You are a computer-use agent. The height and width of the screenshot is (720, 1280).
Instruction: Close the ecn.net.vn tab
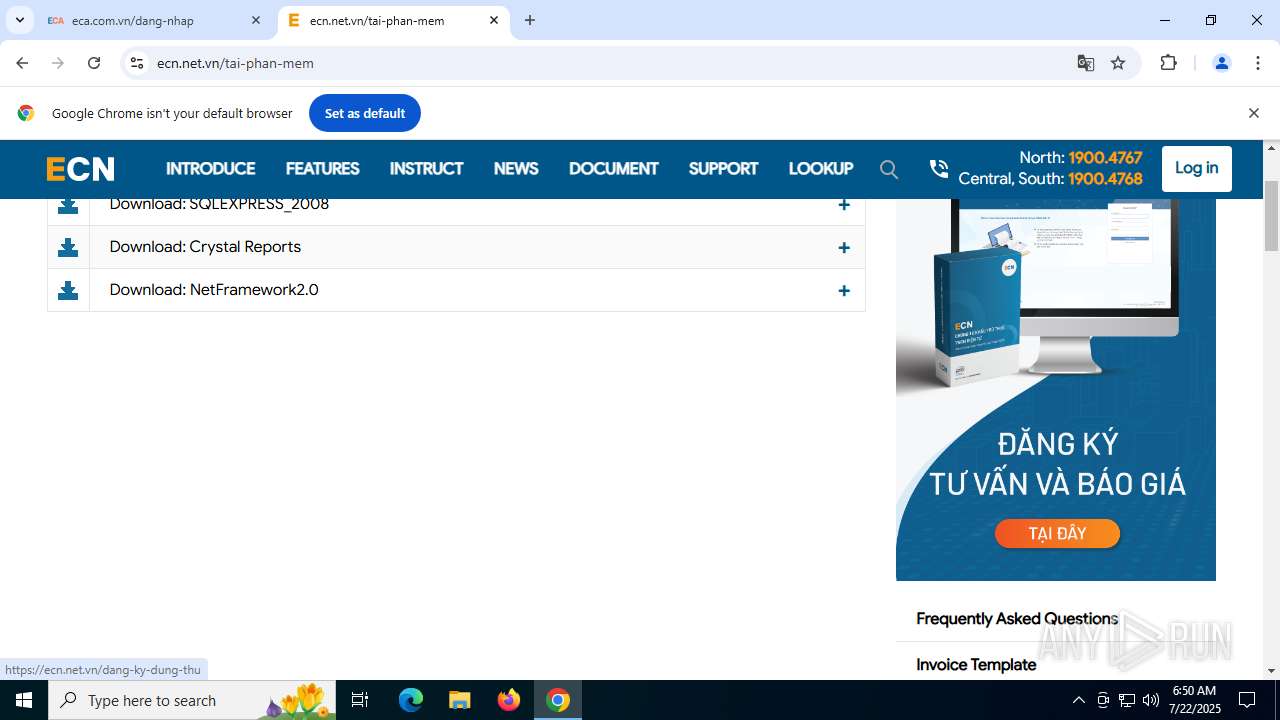click(494, 20)
